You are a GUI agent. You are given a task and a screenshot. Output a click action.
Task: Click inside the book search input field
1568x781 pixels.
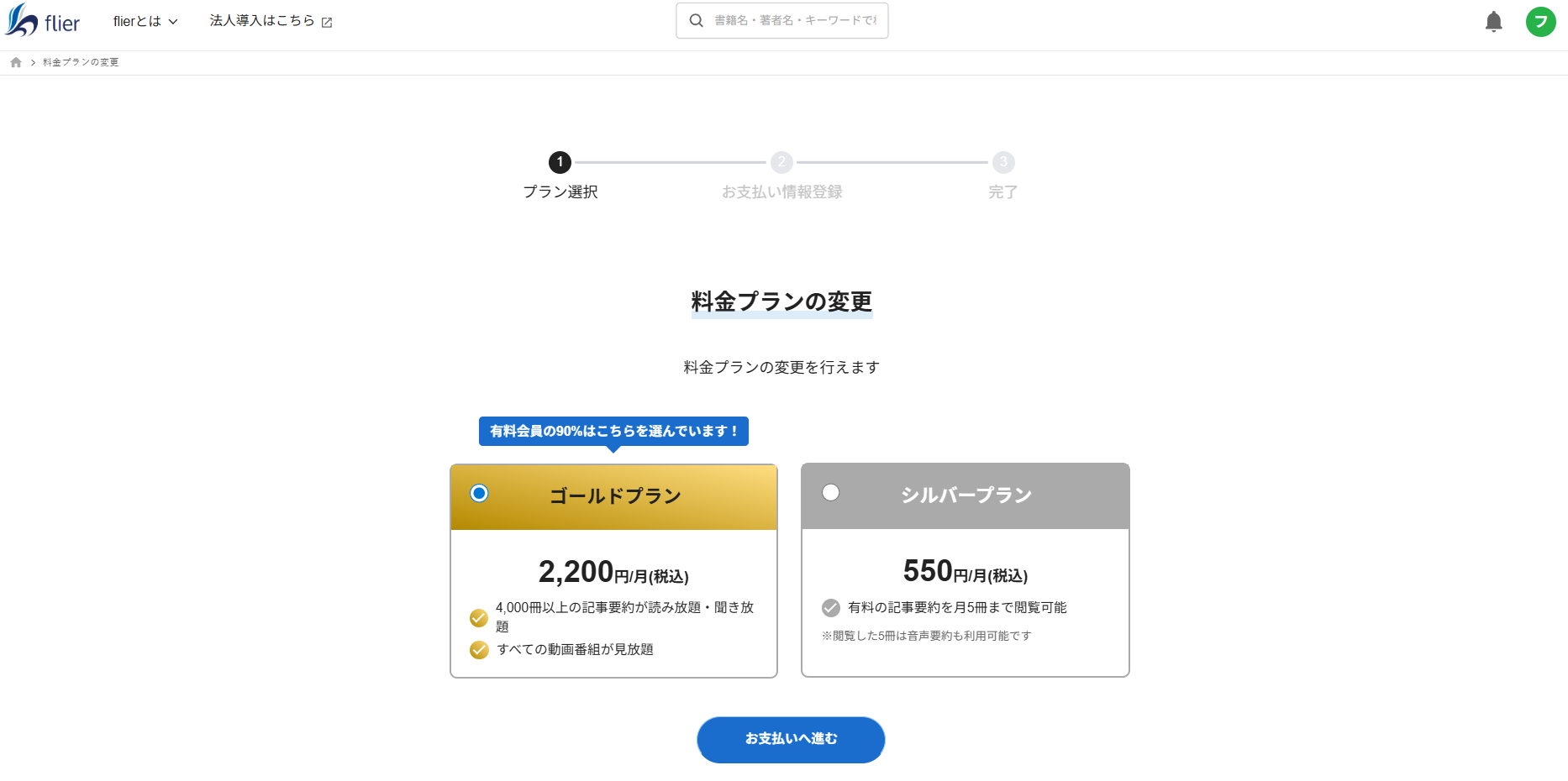794,20
